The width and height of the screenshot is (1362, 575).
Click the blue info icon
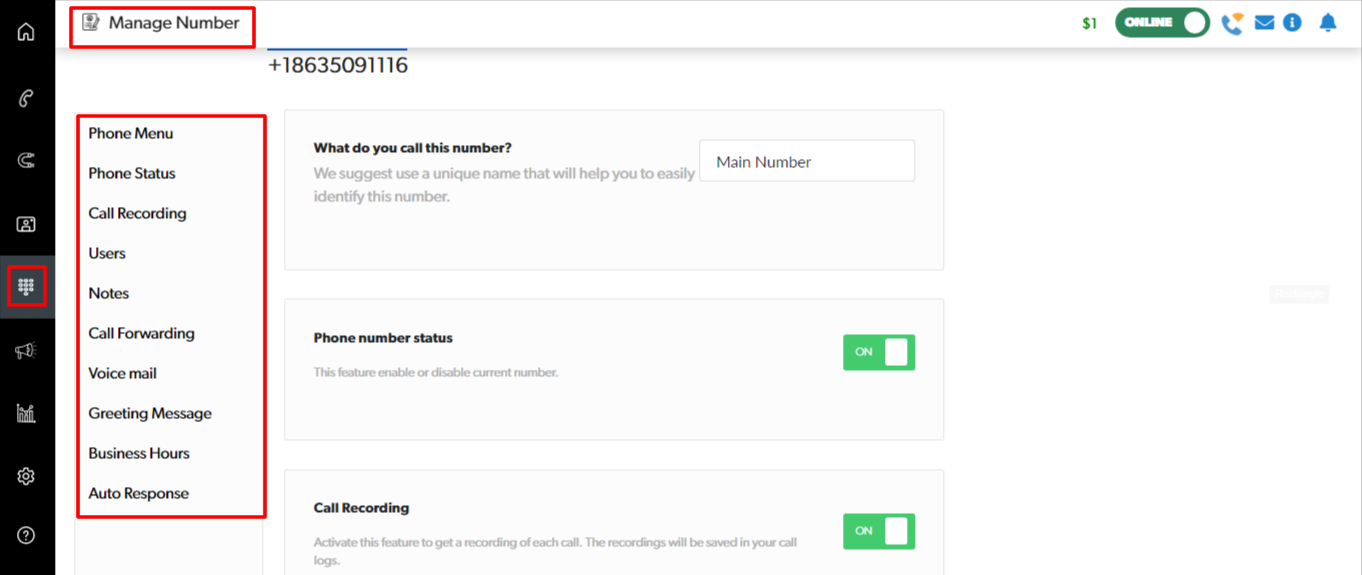click(x=1292, y=22)
